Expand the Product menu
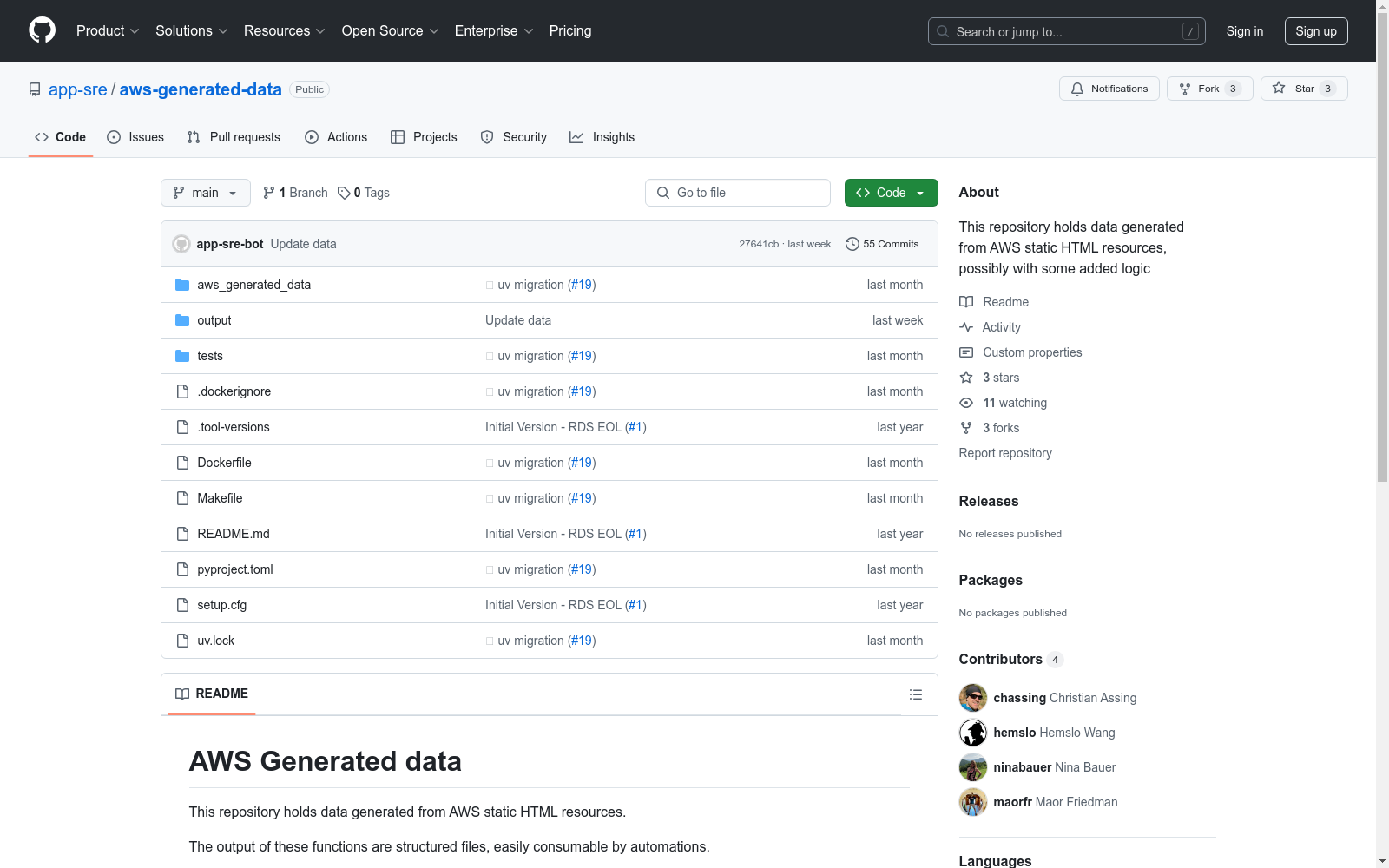The width and height of the screenshot is (1389, 868). coord(108,31)
